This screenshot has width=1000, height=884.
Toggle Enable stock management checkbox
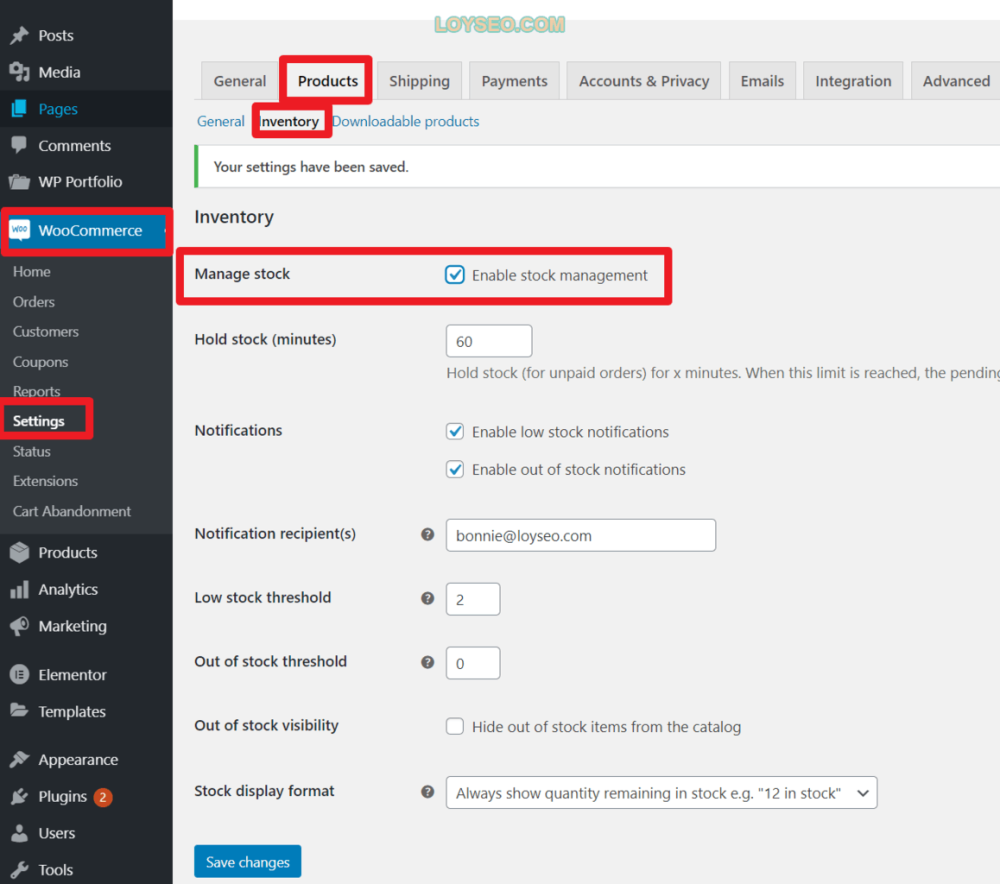click(455, 275)
